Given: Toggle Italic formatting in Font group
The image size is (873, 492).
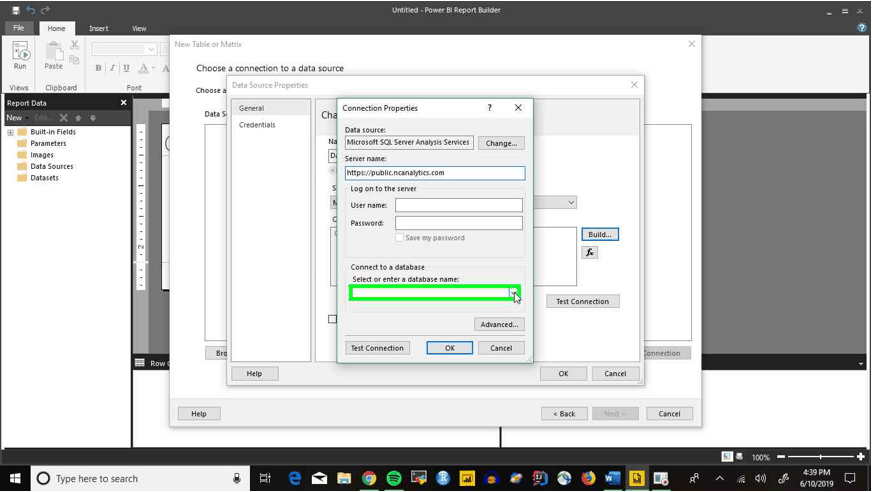Looking at the screenshot, I should click(x=112, y=68).
